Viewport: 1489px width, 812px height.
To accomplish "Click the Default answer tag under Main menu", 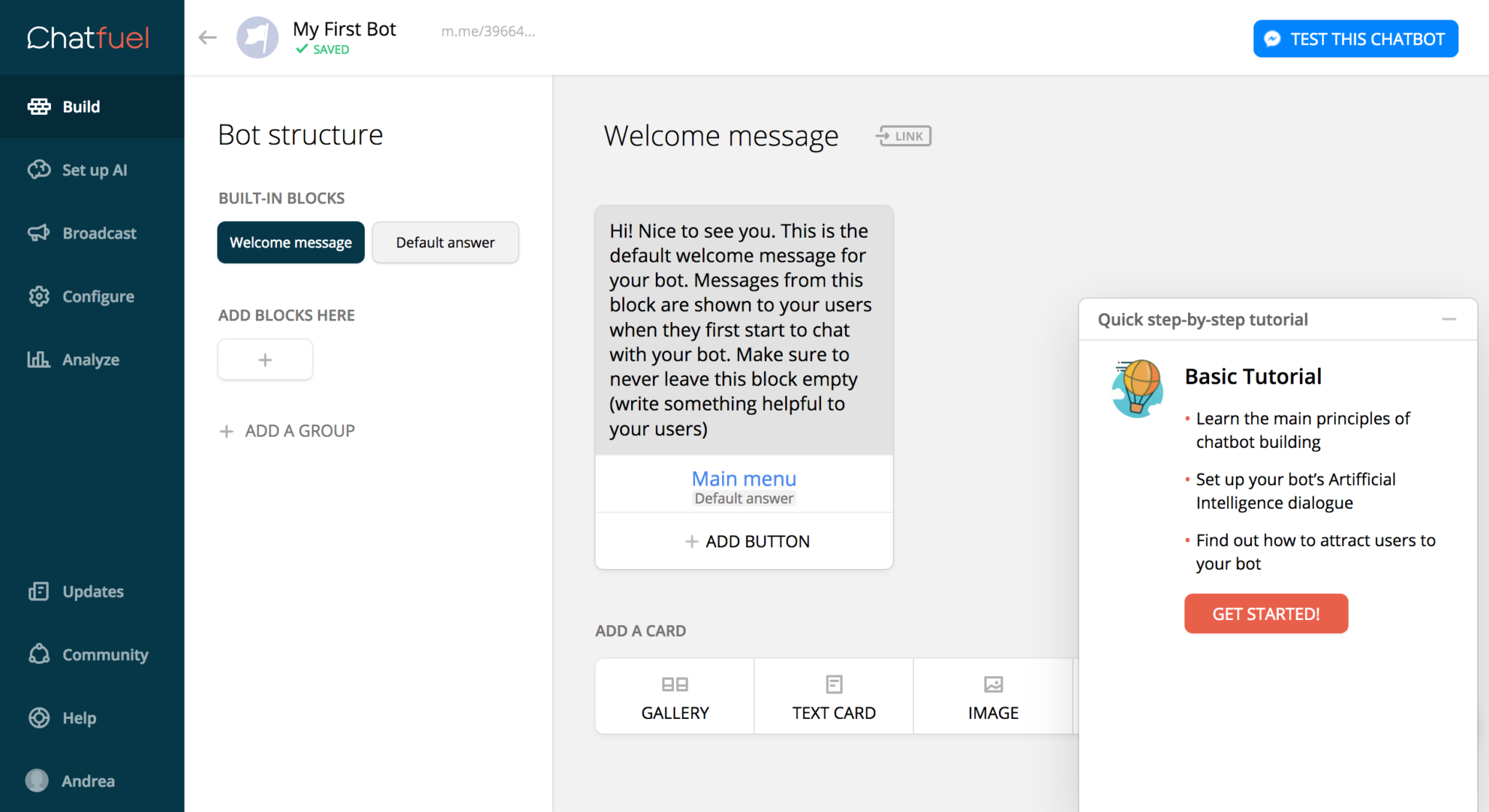I will (744, 499).
